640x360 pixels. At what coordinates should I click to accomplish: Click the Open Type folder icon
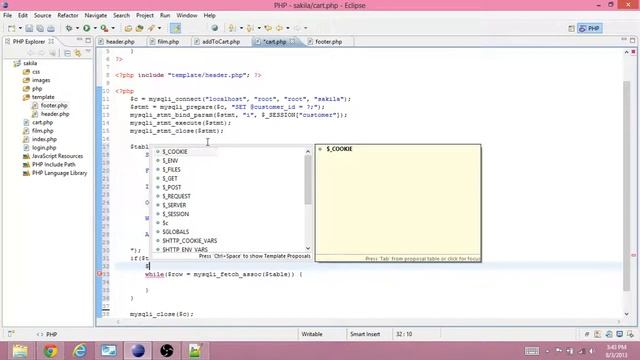(128, 28)
